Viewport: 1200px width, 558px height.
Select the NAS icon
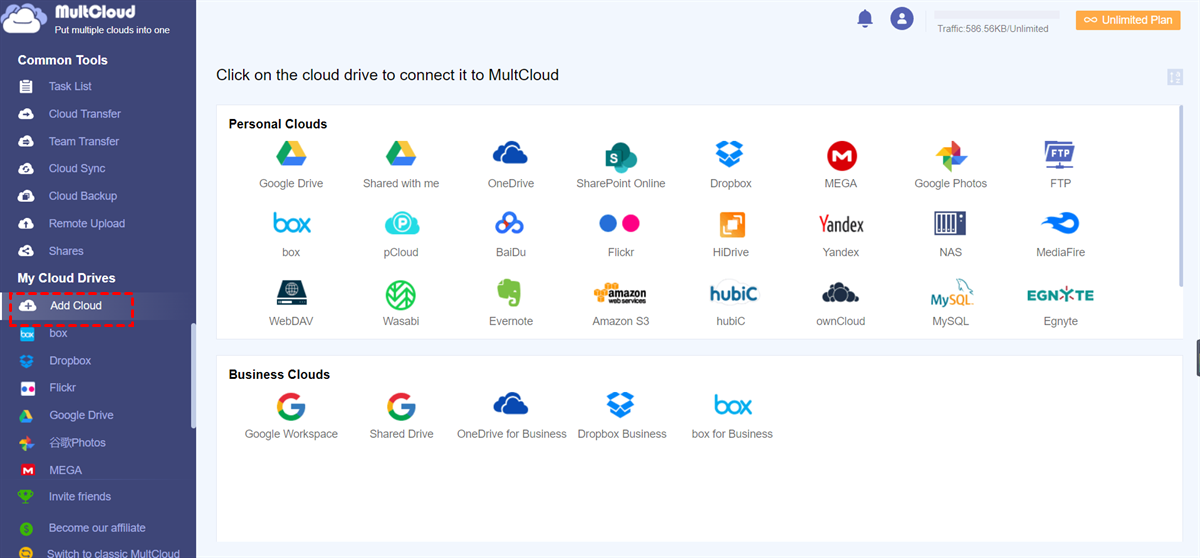click(950, 223)
